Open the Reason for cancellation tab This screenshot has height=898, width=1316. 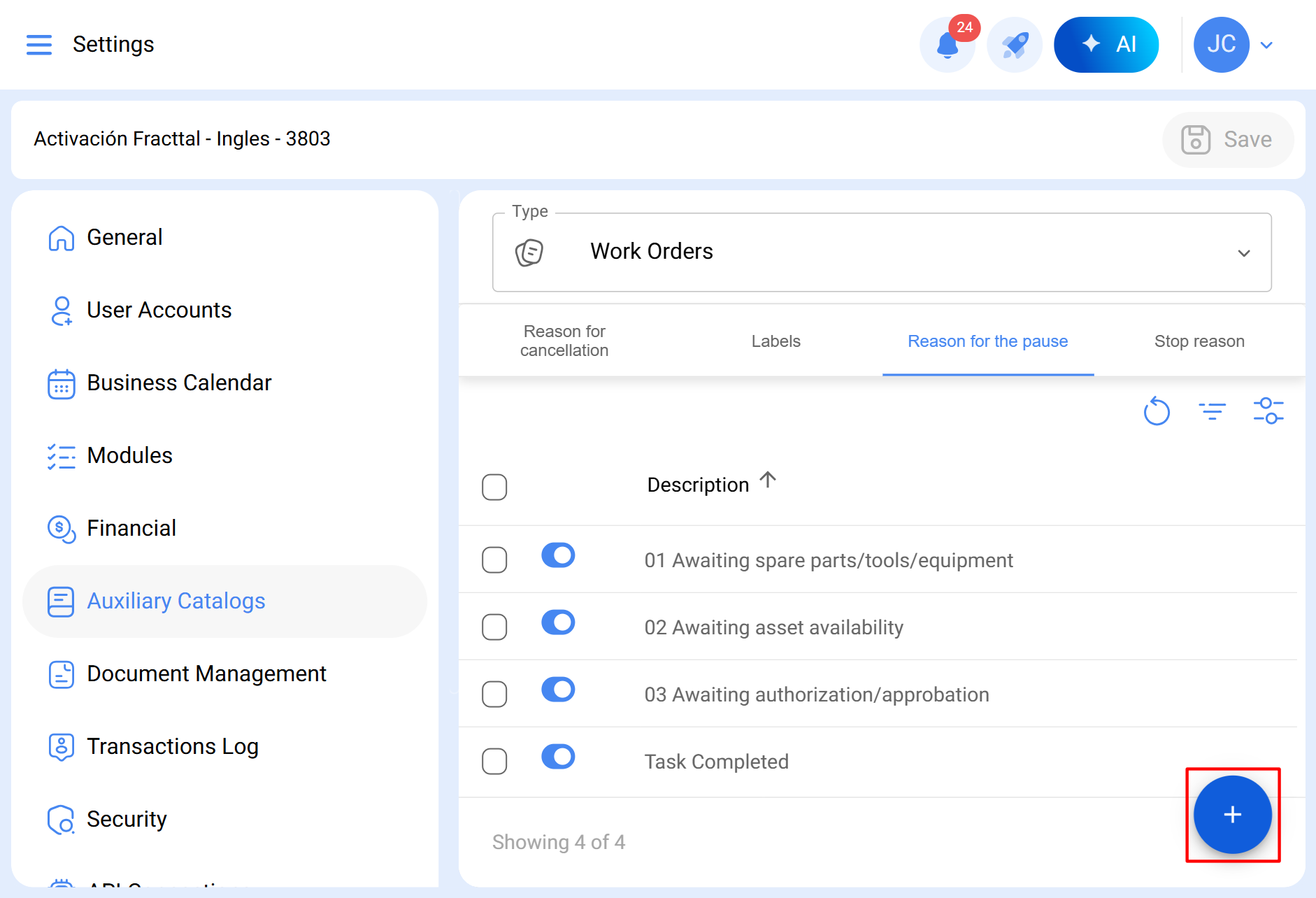[564, 341]
